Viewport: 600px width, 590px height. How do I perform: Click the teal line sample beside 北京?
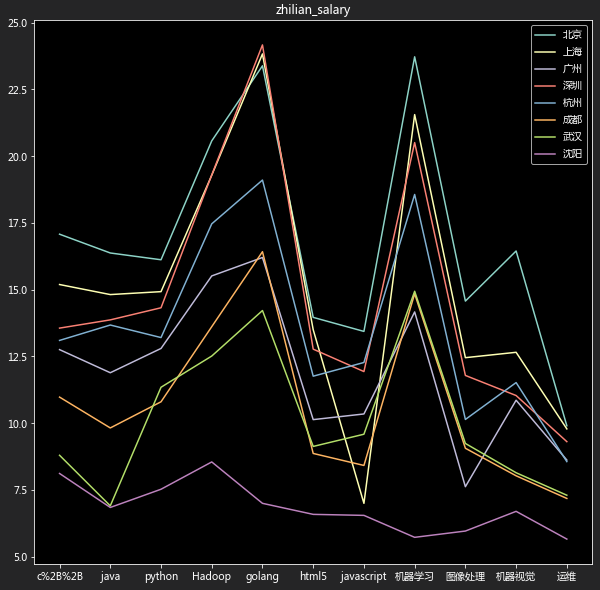pos(545,35)
